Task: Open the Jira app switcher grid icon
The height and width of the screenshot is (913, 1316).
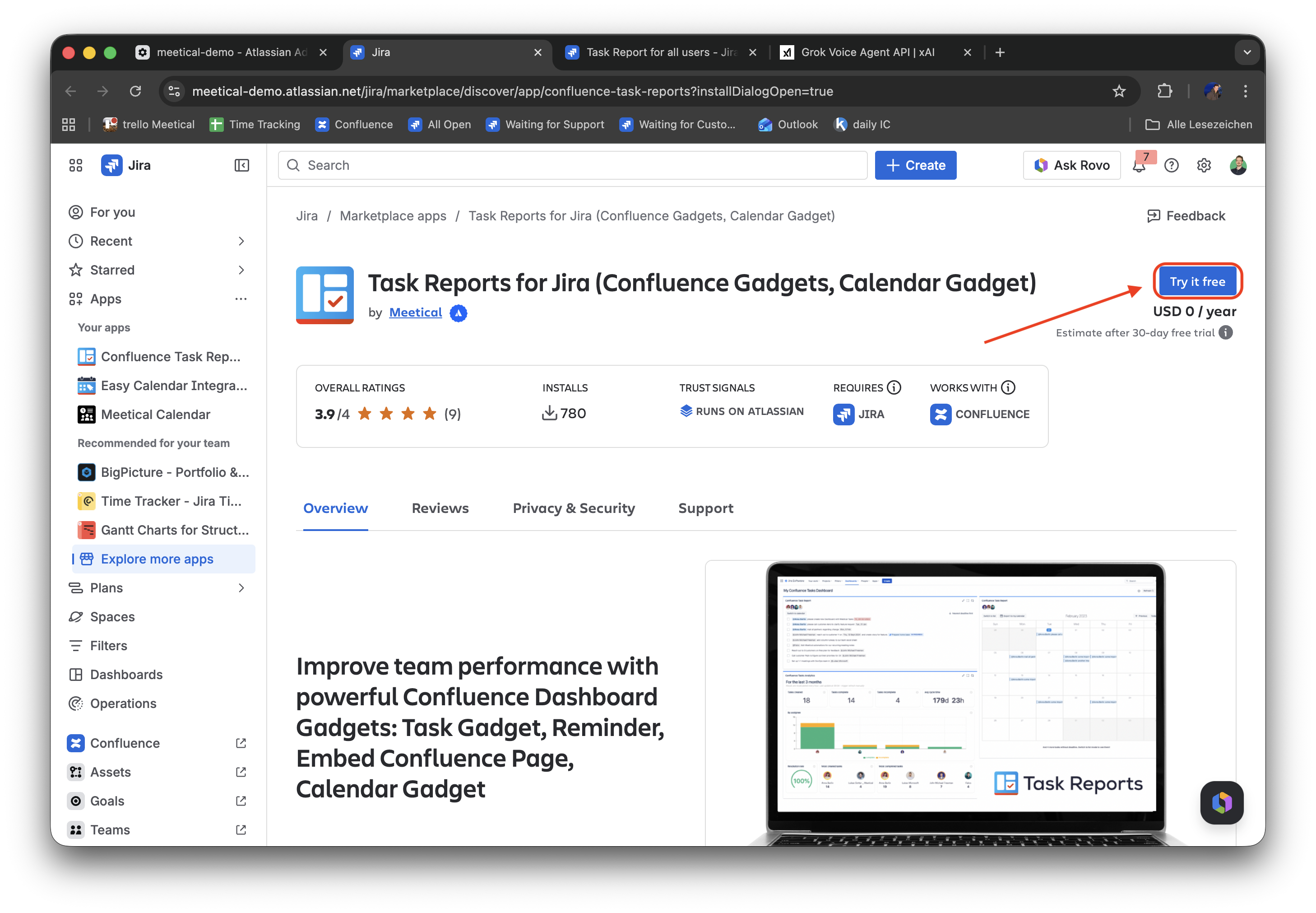Action: (x=75, y=165)
